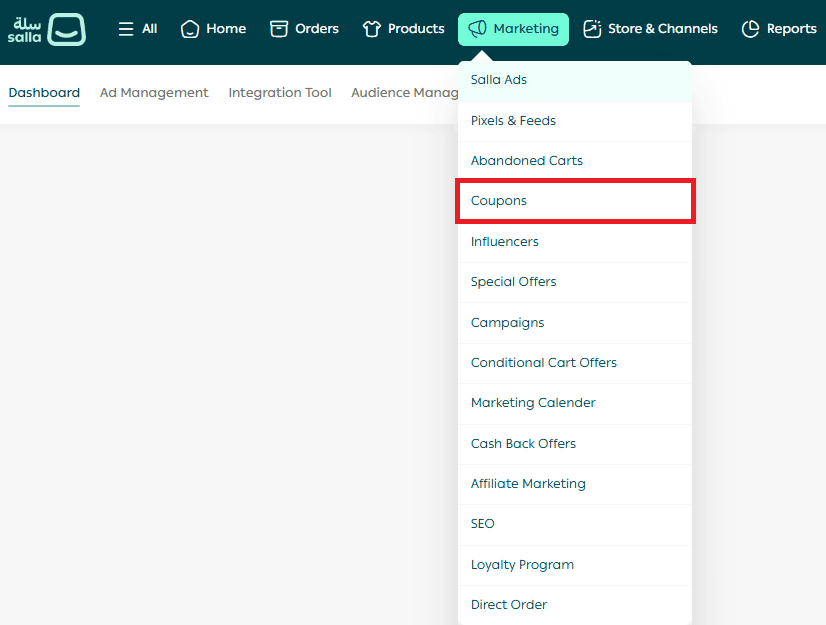Open Conditional Cart Offers entry
The width and height of the screenshot is (826, 625).
pyautogui.click(x=543, y=363)
